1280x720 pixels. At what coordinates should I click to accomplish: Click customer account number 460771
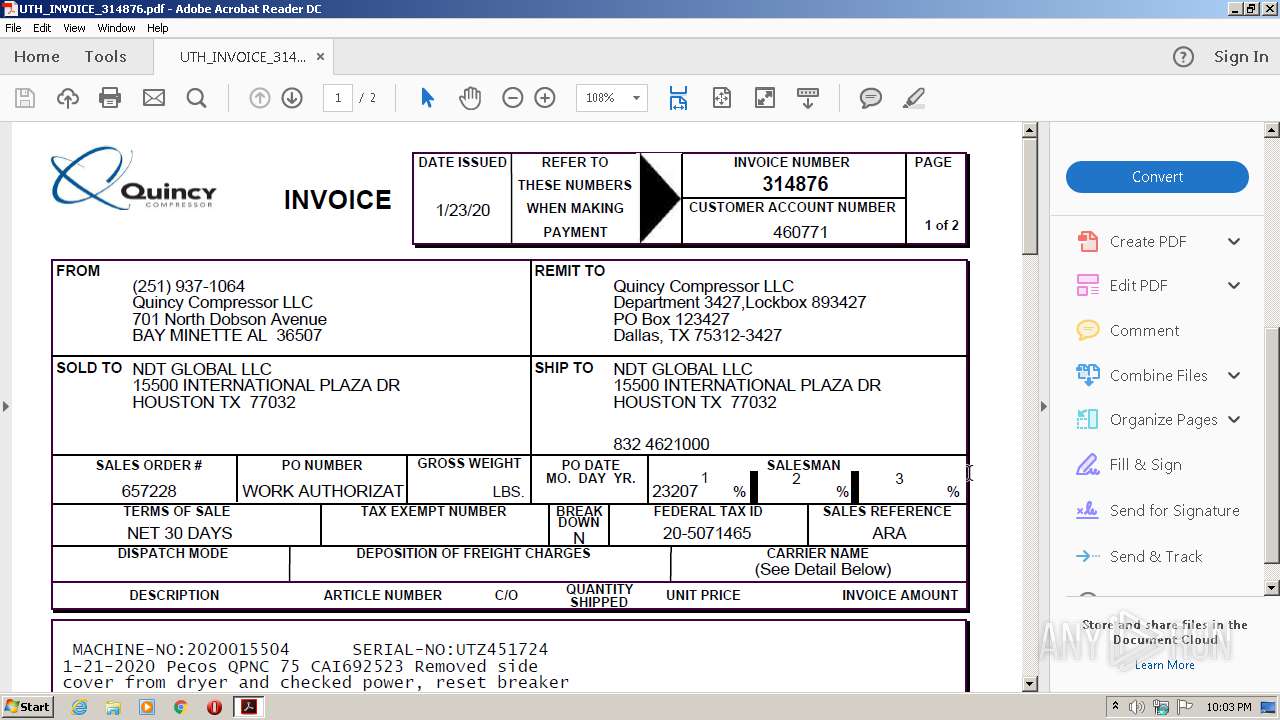(x=800, y=232)
